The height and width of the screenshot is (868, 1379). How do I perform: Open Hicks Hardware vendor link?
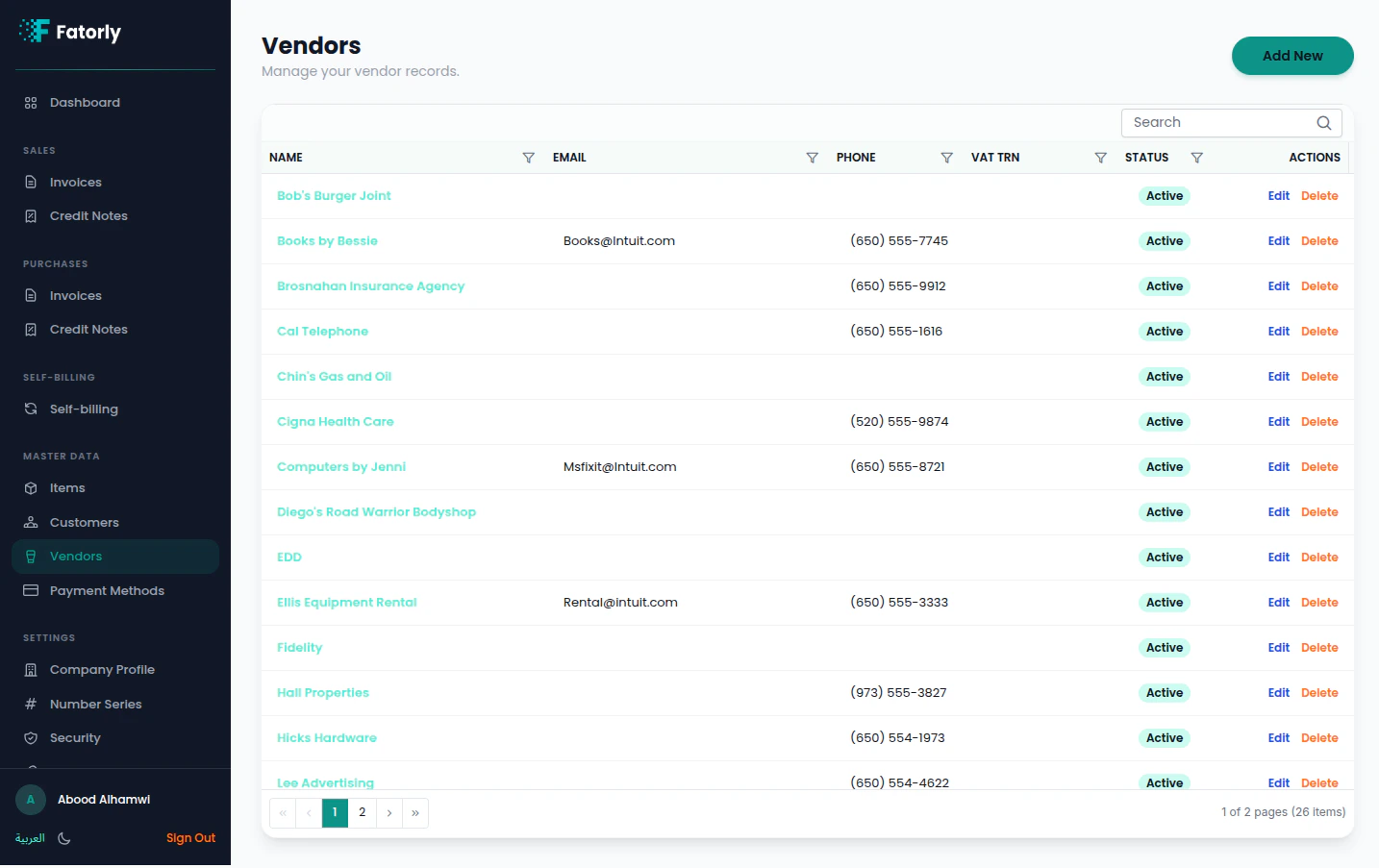tap(327, 738)
